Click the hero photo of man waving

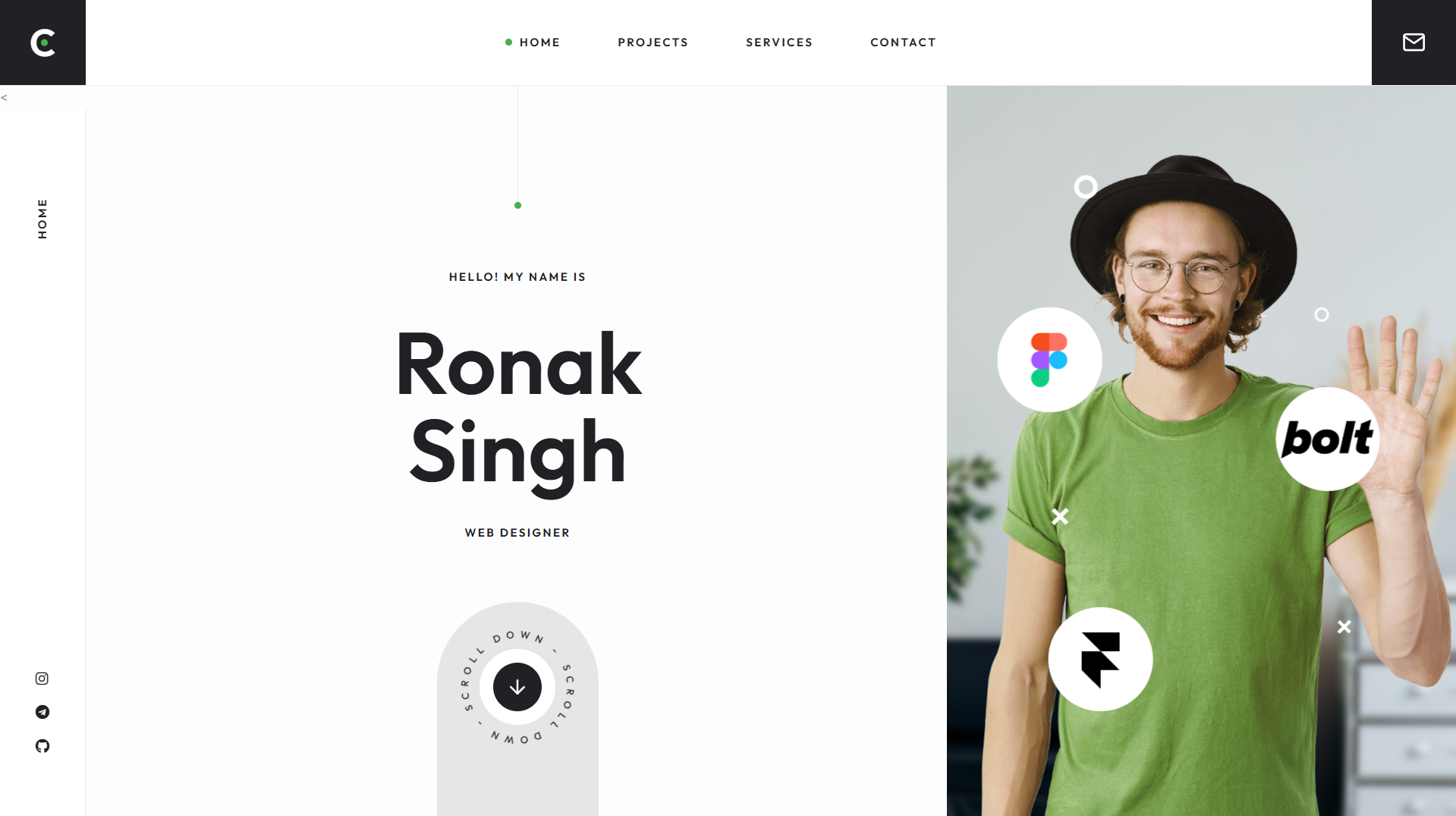pyautogui.click(x=1201, y=451)
